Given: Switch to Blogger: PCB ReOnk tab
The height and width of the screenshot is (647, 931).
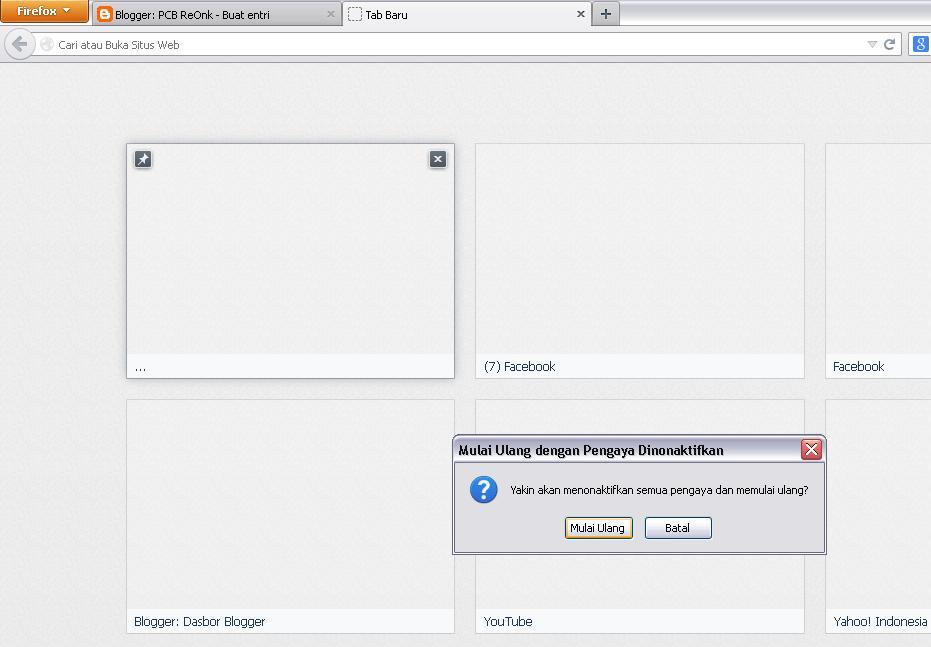Looking at the screenshot, I should (216, 15).
